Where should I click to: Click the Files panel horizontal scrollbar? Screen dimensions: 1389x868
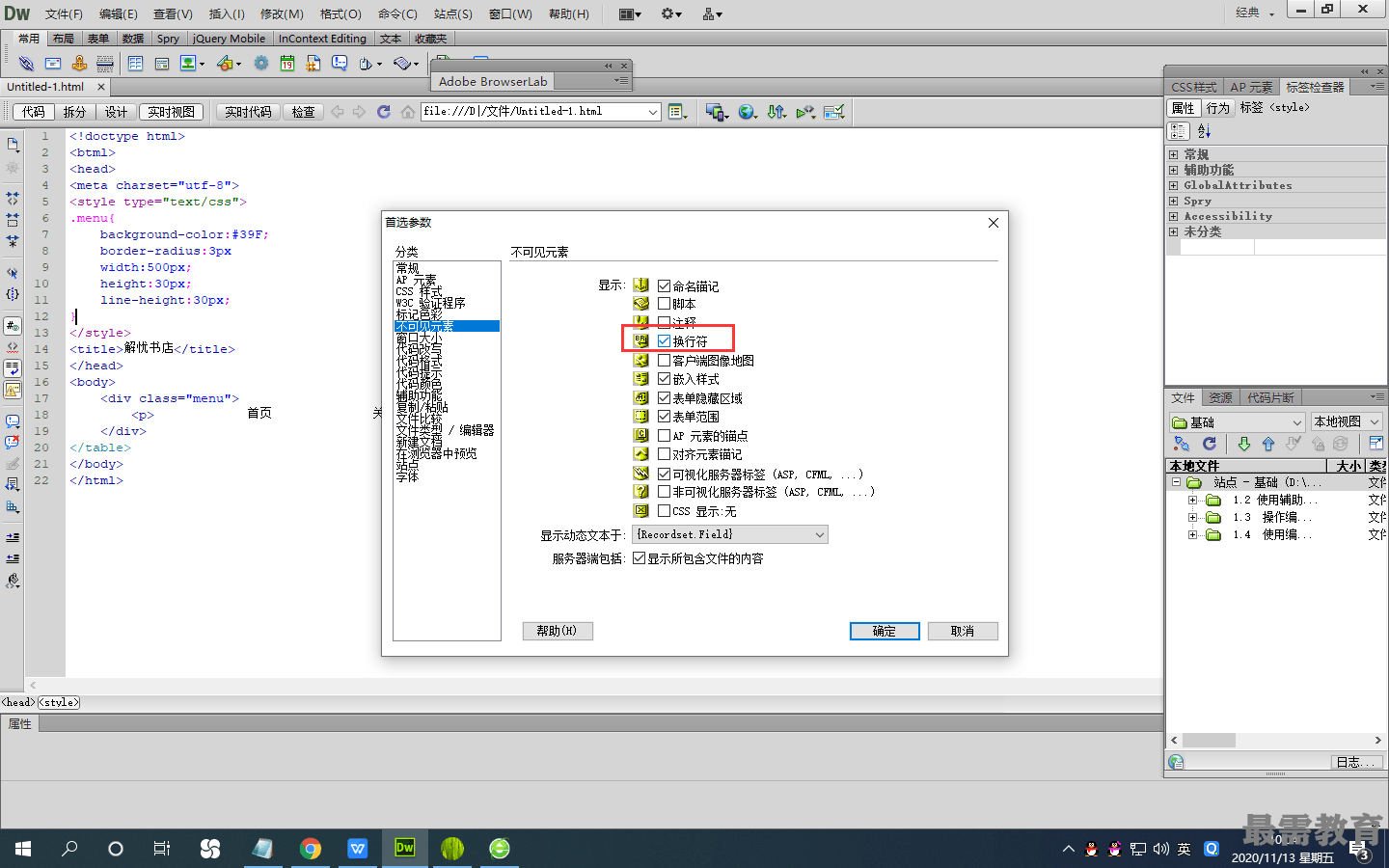[1275, 741]
